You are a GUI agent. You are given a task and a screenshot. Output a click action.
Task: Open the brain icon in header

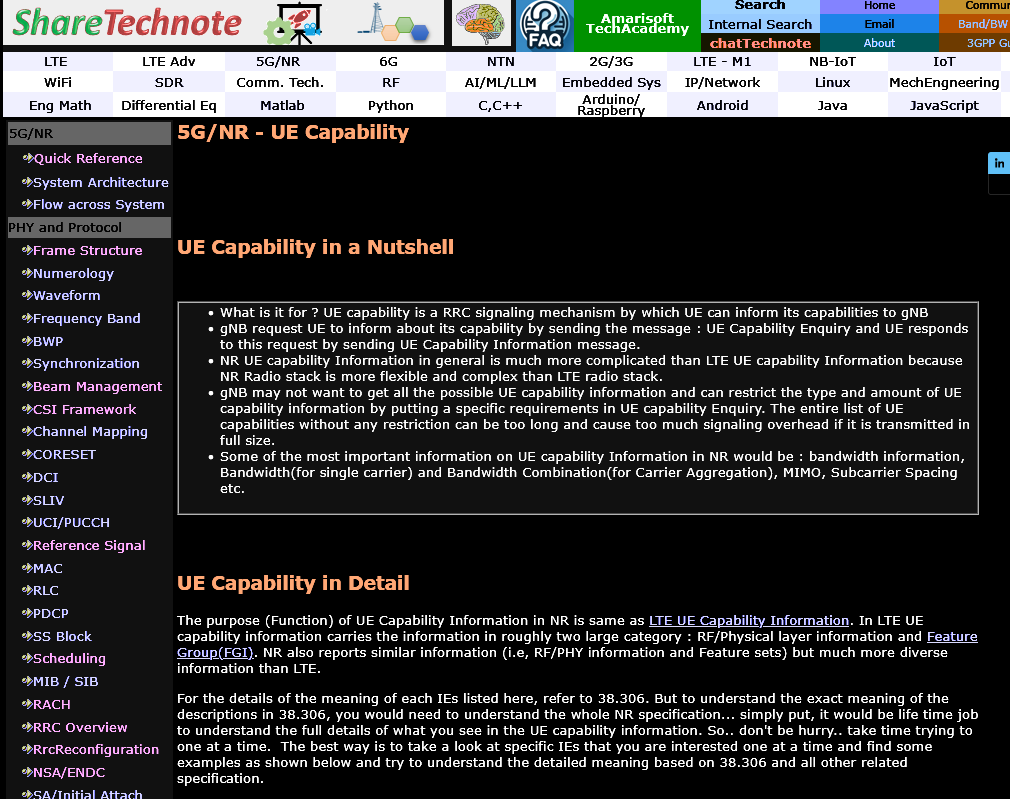click(x=481, y=23)
